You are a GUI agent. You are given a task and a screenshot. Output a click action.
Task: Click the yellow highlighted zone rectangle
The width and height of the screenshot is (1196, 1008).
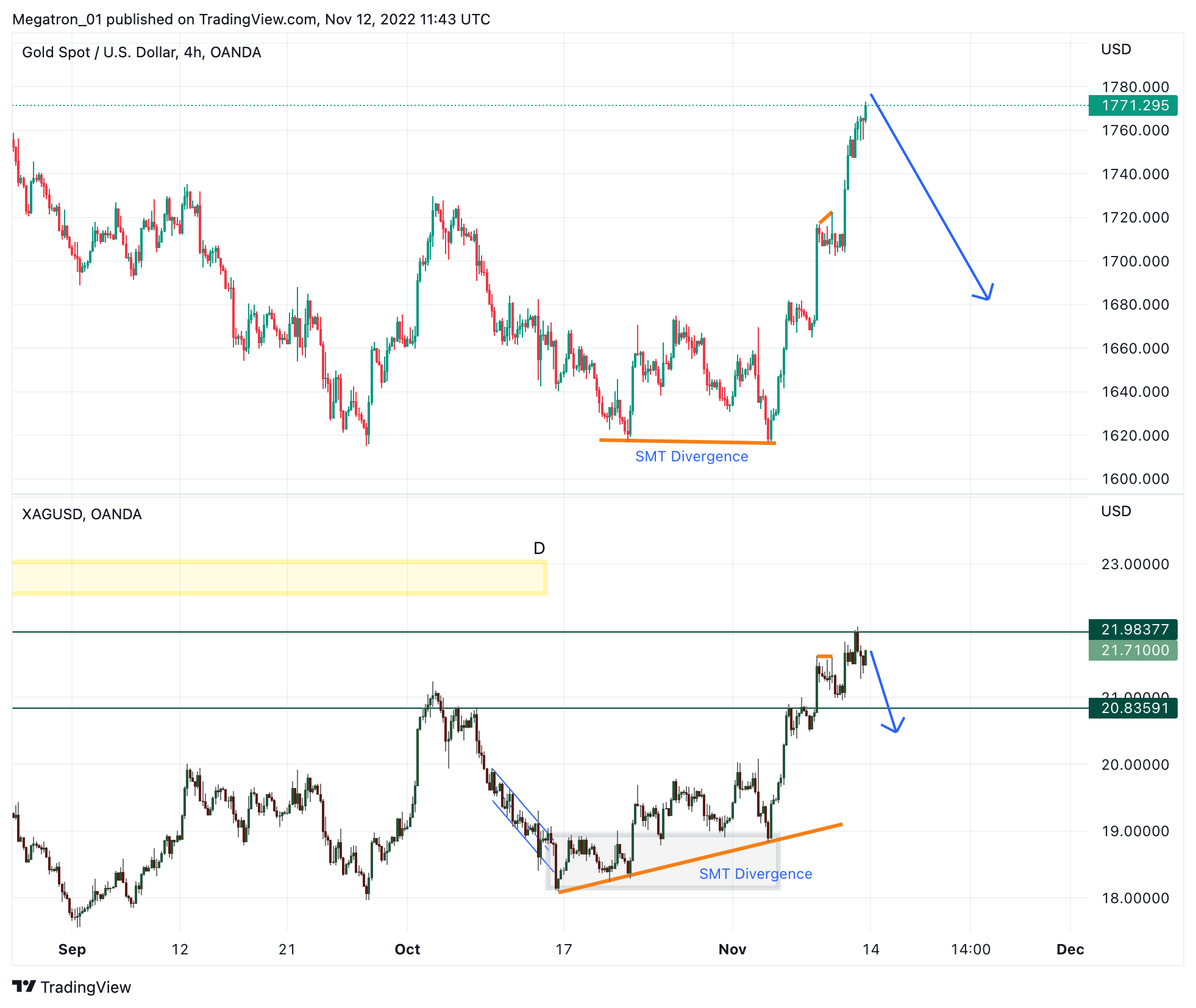pos(280,577)
